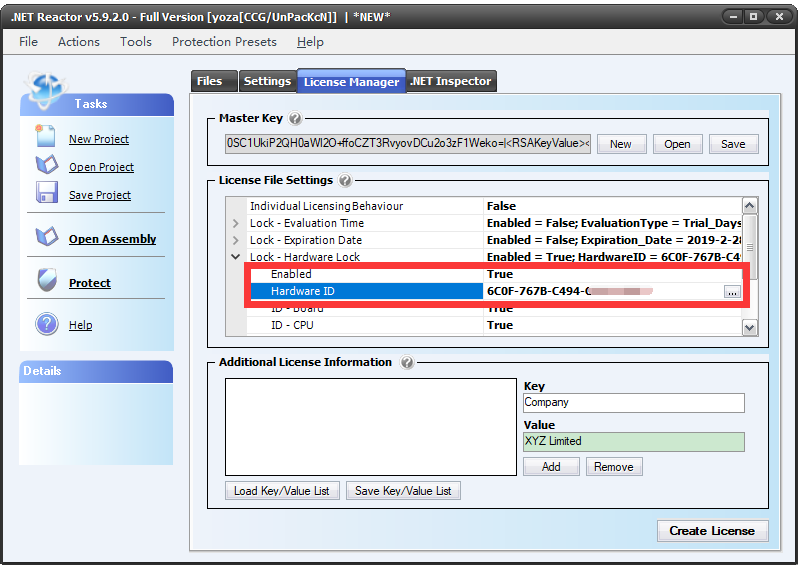Screen dimensions: 798x565
Task: Click the Master Key text field
Action: [x=408, y=144]
